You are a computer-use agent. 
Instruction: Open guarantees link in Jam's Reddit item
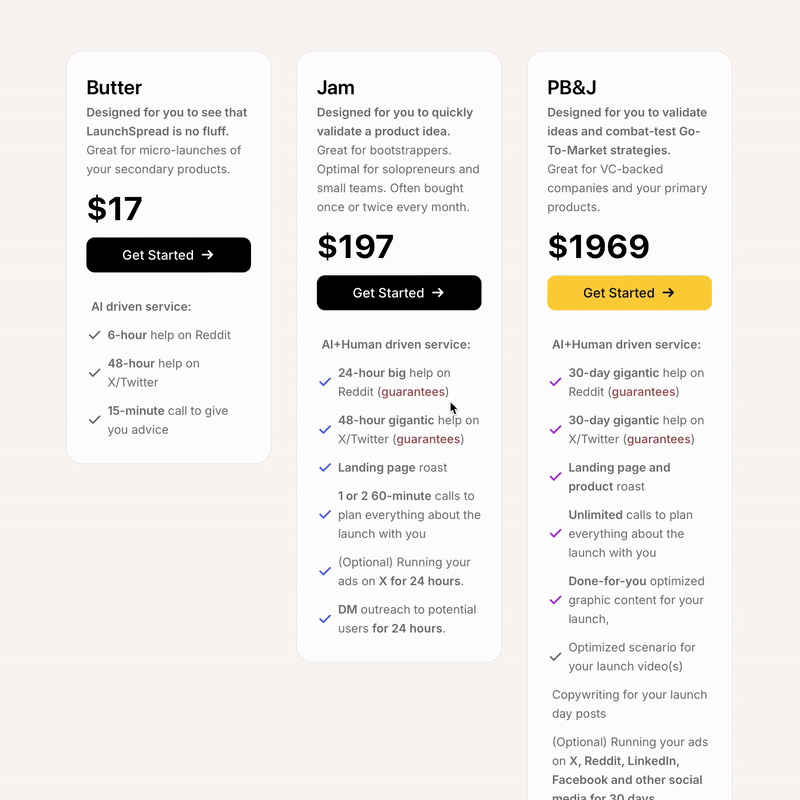413,392
